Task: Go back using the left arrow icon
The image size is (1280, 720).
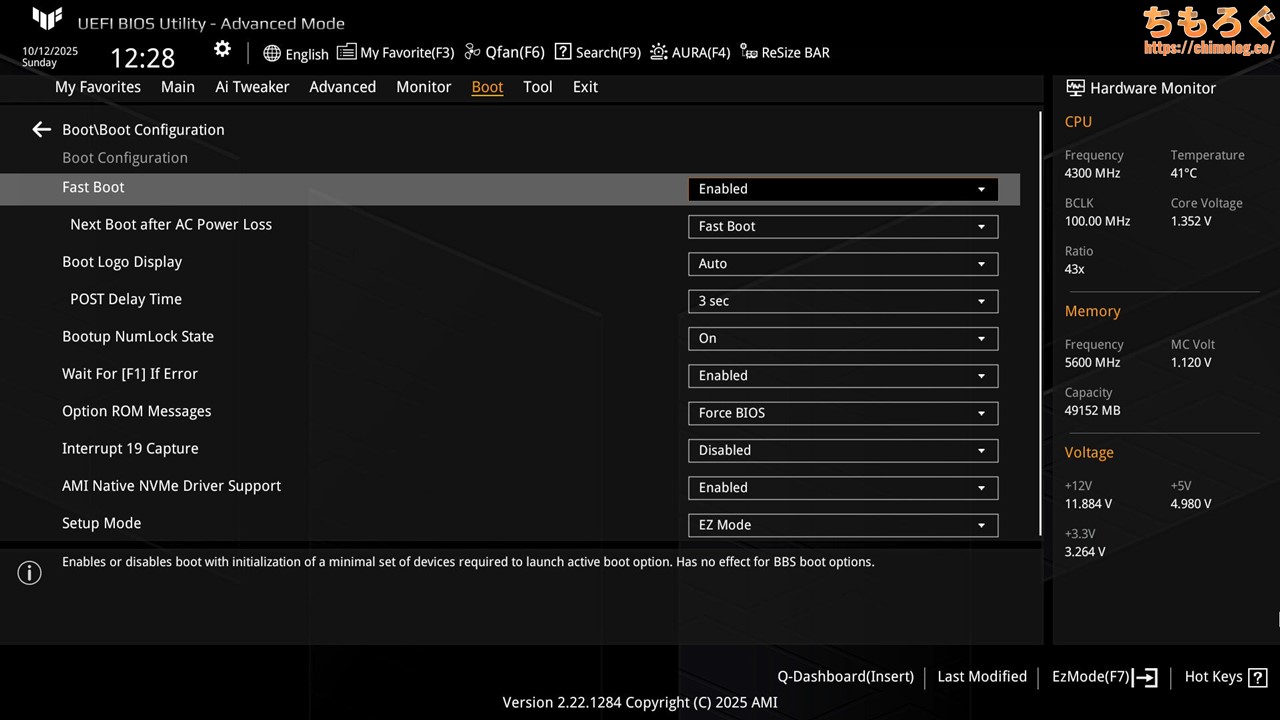Action: (41, 130)
